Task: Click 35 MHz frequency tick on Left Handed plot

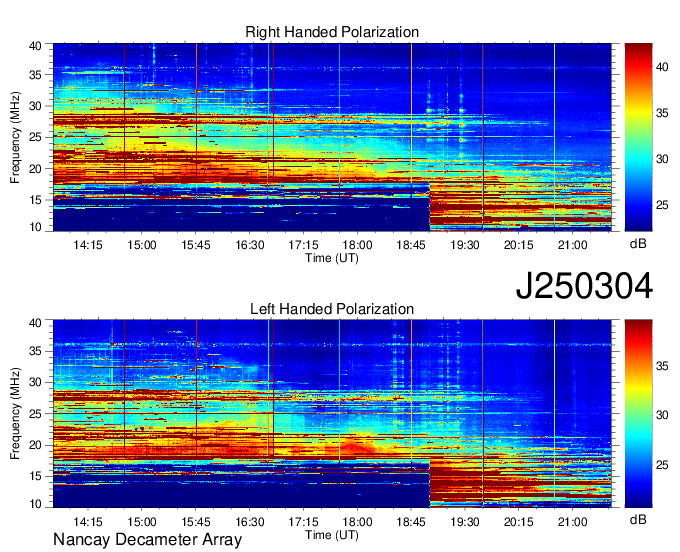Action: 36,351
